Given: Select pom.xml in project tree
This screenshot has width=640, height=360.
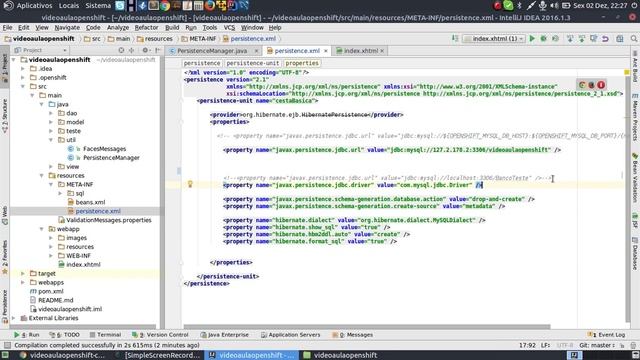Looking at the screenshot, I should coord(51,291).
